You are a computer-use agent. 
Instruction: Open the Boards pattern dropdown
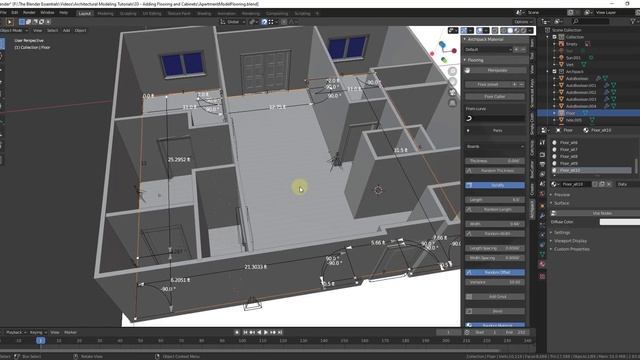(x=495, y=147)
